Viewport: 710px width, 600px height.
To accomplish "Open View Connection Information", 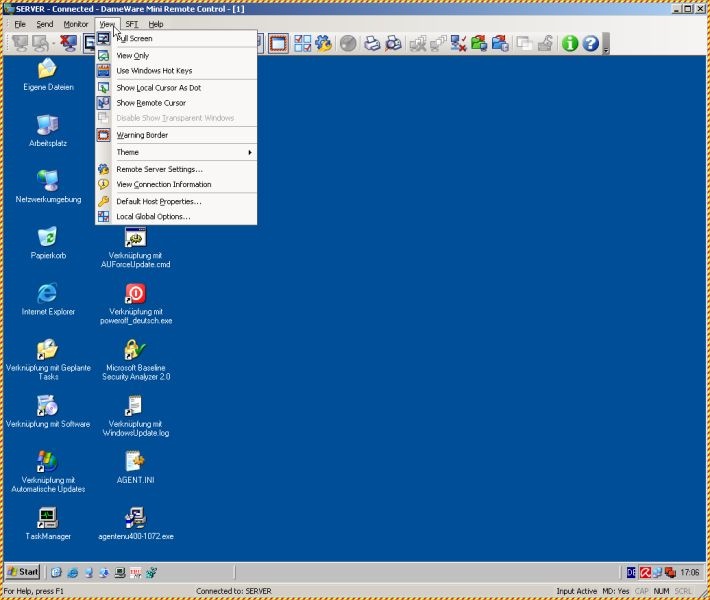I will (x=164, y=184).
